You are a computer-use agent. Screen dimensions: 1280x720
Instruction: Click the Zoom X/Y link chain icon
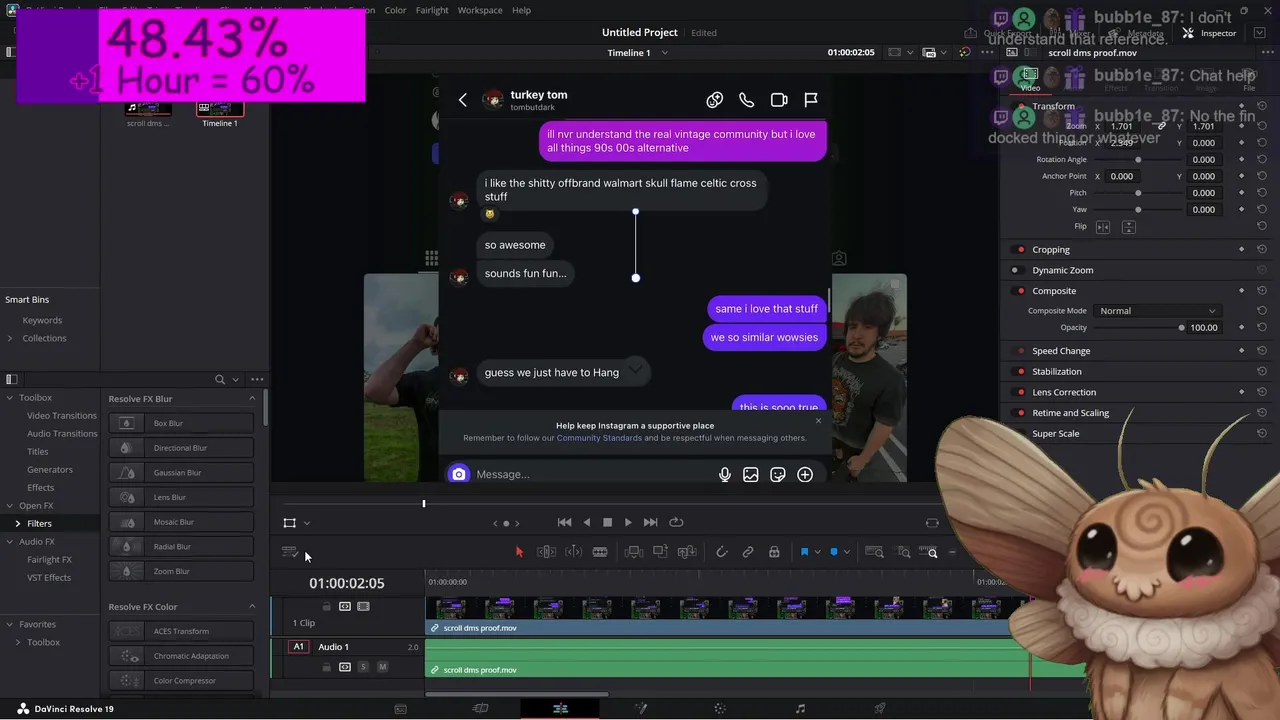click(x=1161, y=126)
